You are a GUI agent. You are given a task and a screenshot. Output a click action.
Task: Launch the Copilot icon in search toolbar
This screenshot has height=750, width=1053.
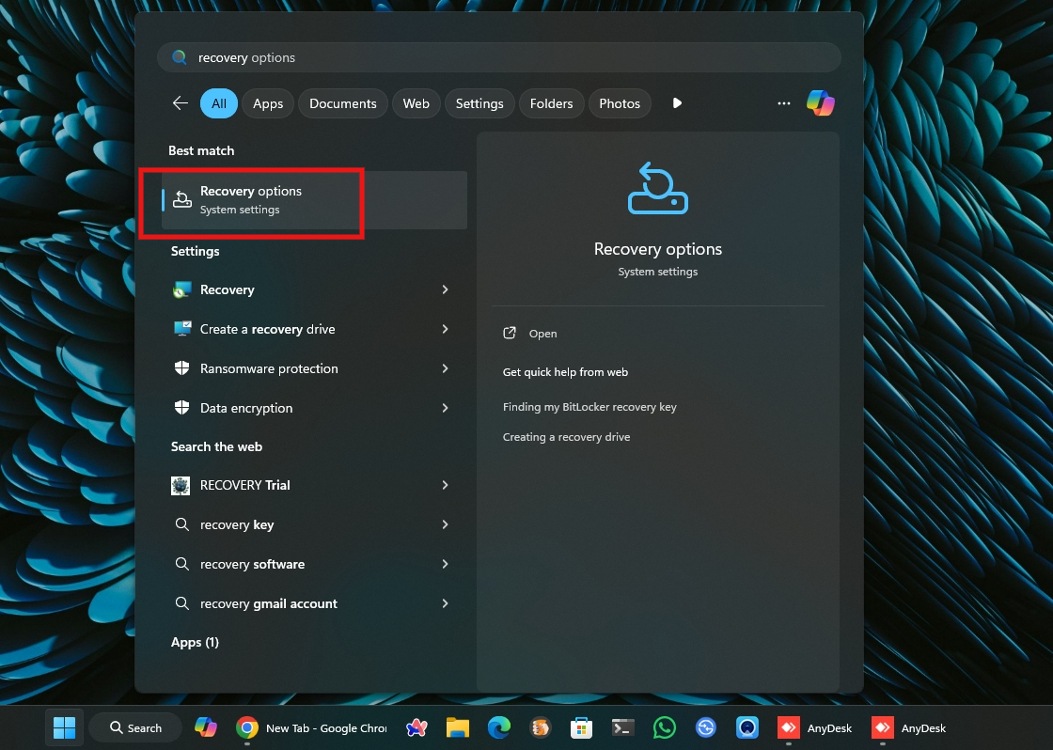point(820,102)
